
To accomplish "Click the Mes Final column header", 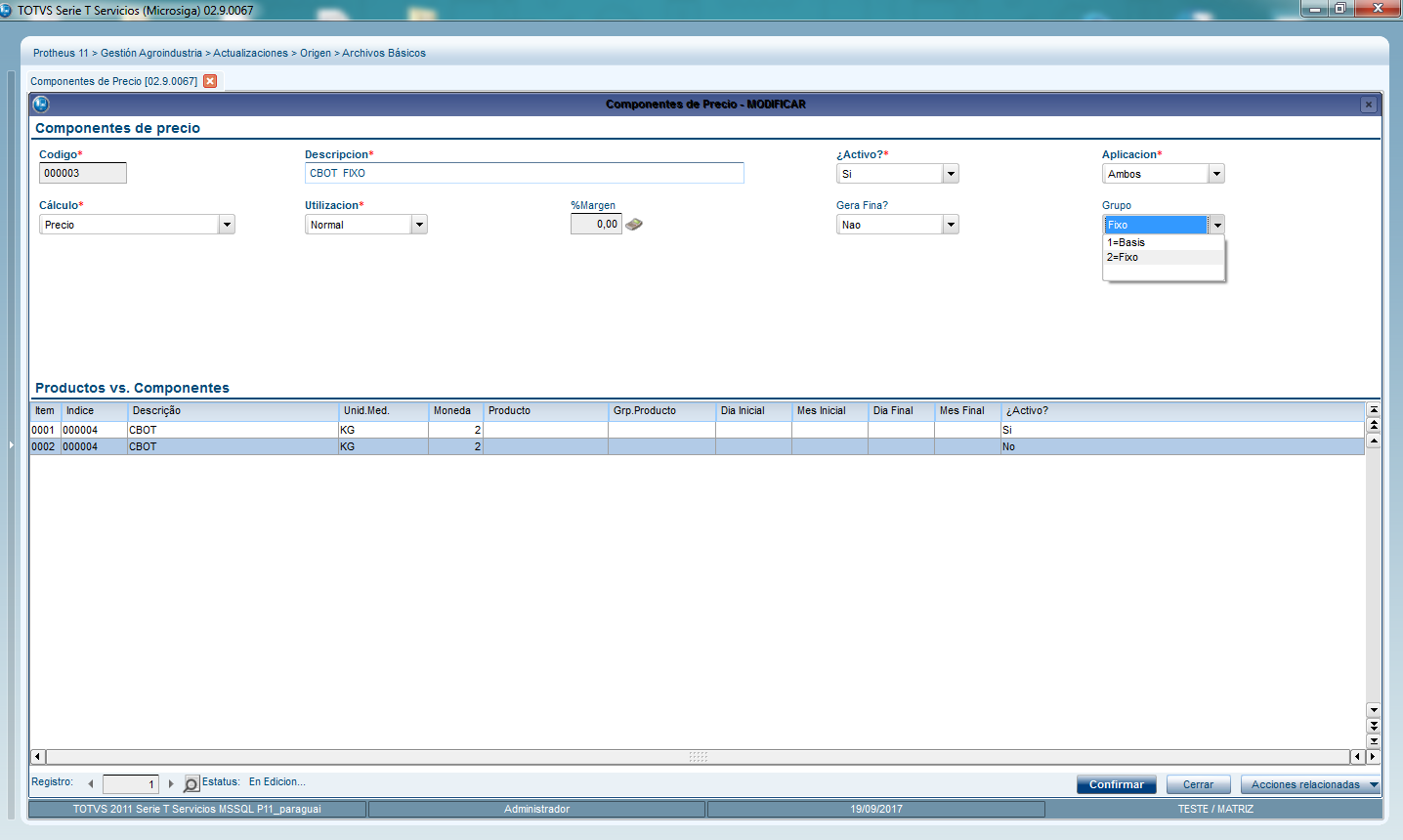I will click(x=968, y=411).
